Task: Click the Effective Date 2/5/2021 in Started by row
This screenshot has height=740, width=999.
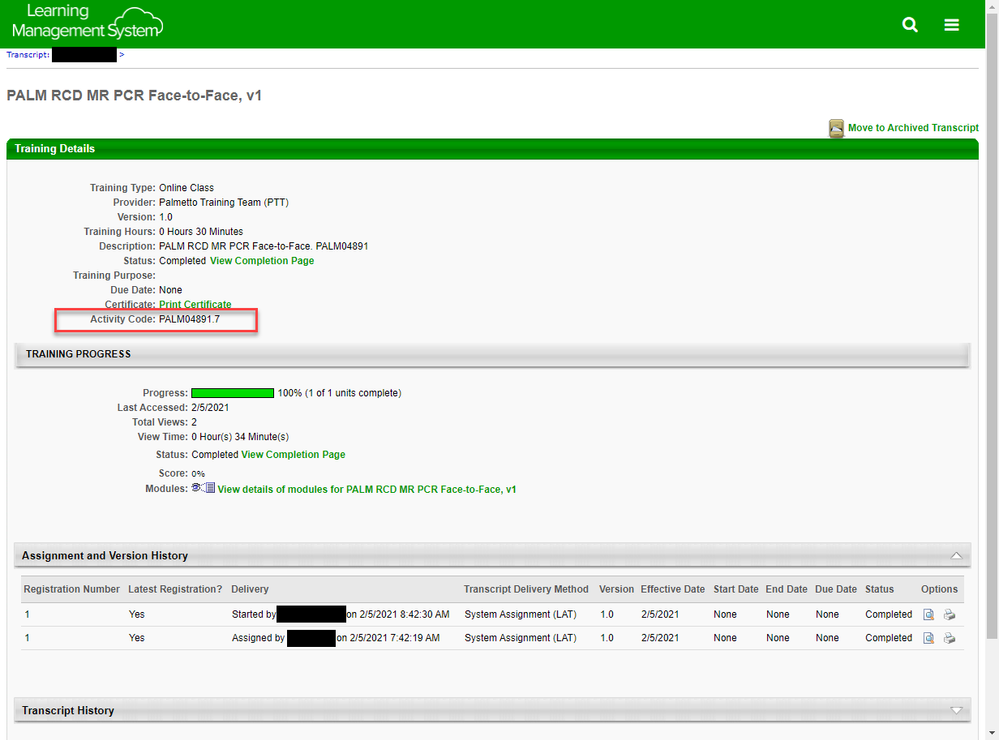Action: click(x=660, y=614)
